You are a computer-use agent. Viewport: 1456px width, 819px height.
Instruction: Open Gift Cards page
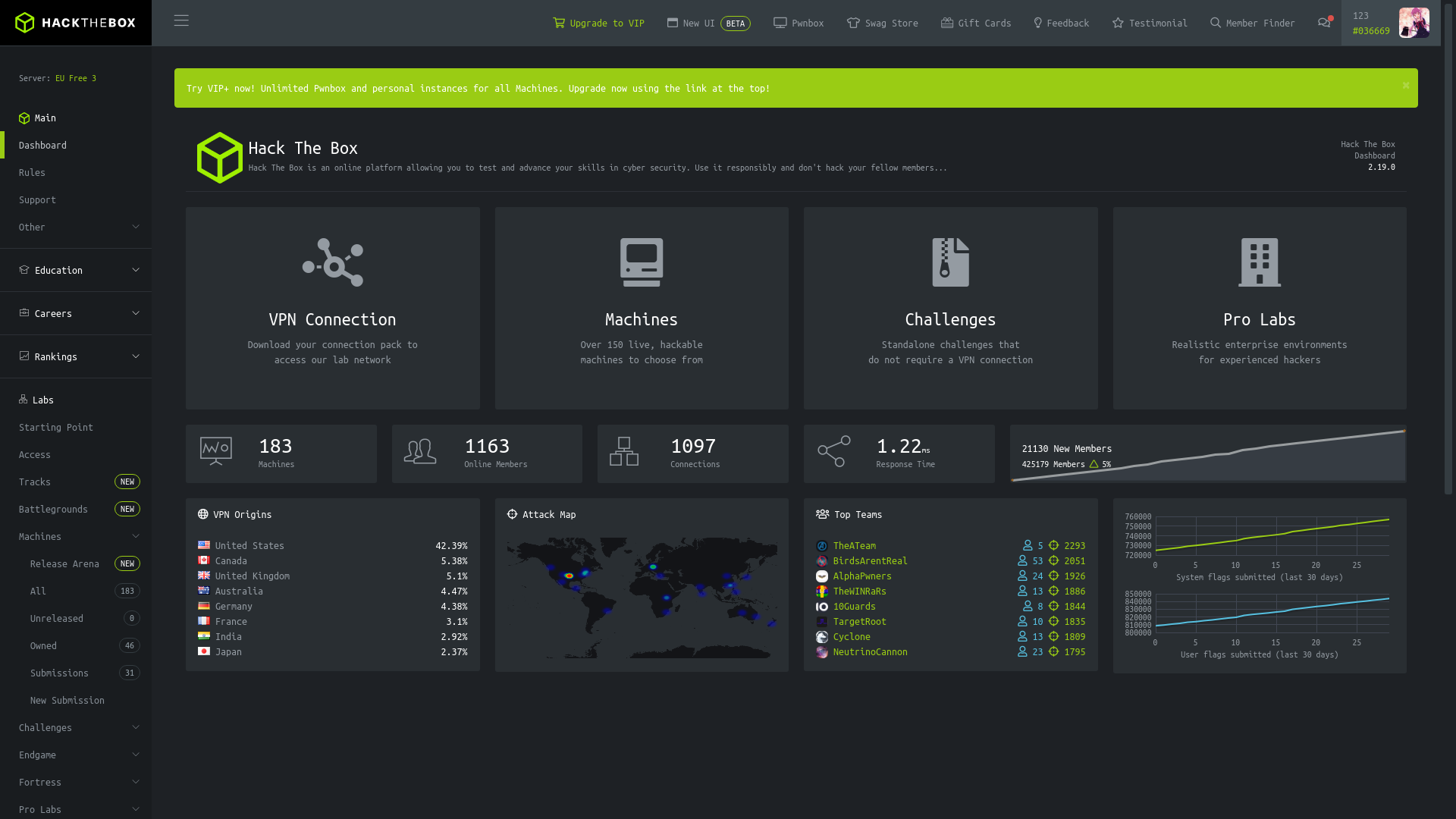pos(976,23)
